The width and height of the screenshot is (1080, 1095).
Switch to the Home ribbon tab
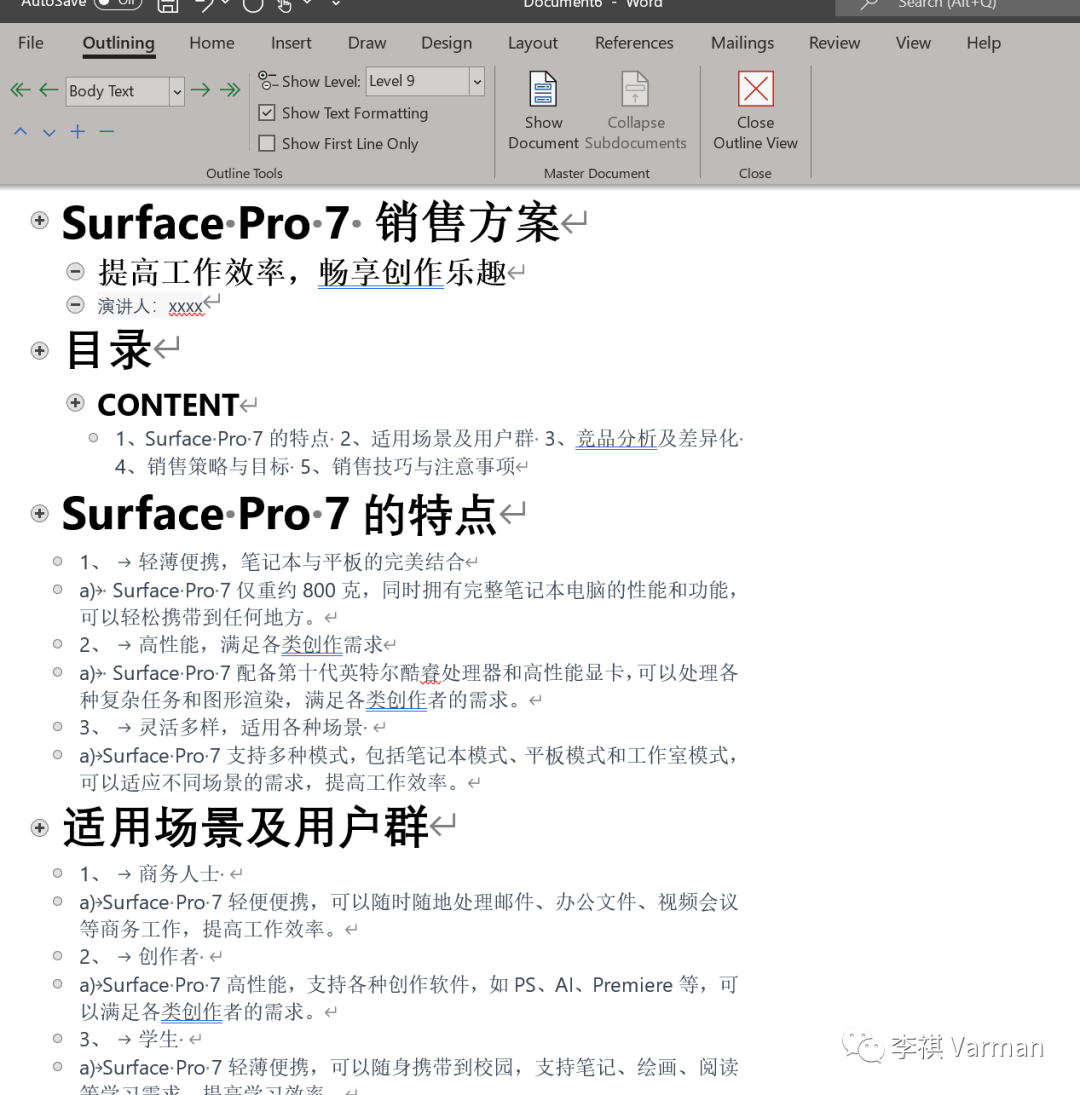pos(211,43)
